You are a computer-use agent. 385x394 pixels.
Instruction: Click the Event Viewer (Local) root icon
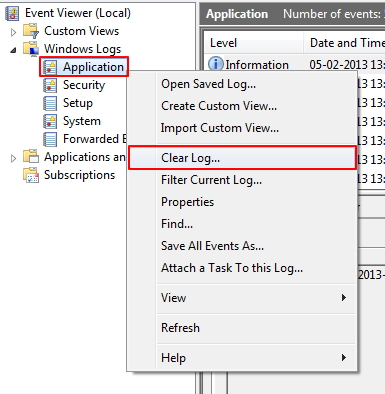(12, 13)
